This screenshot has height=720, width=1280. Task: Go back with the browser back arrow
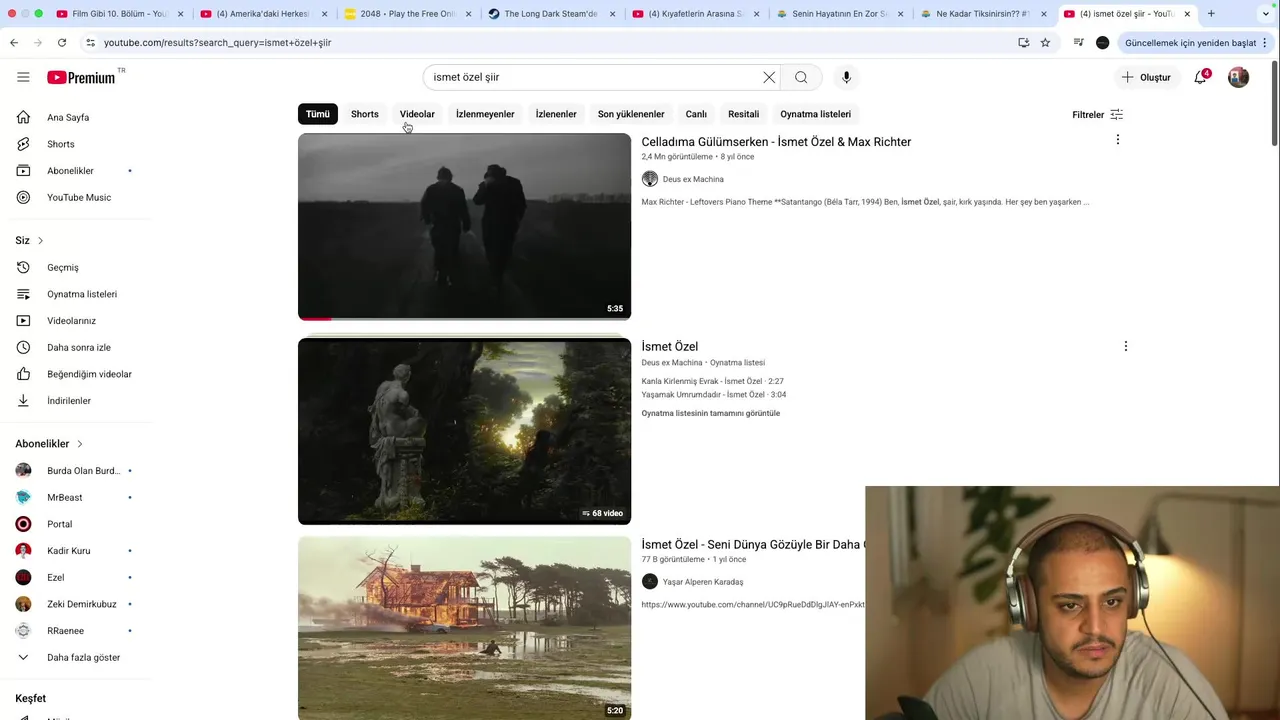14,43
